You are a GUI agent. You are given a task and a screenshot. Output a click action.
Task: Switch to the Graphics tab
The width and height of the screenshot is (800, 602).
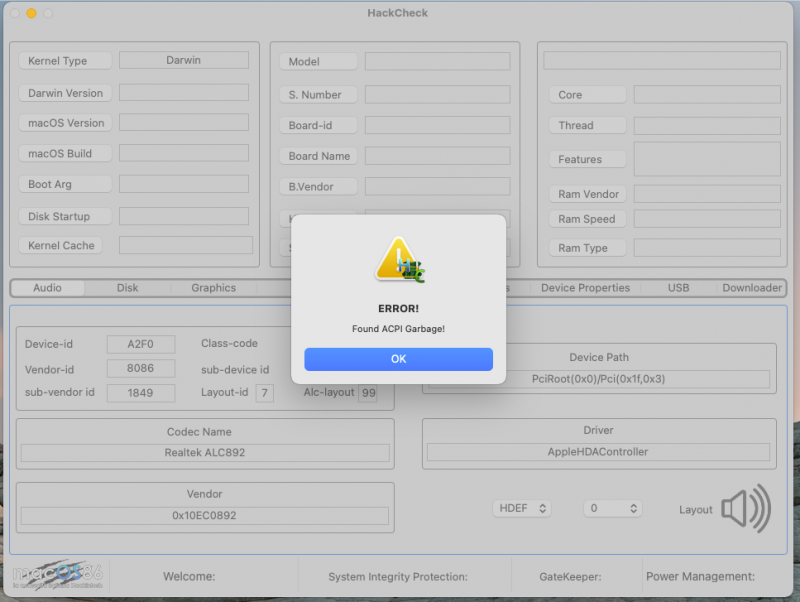click(213, 288)
